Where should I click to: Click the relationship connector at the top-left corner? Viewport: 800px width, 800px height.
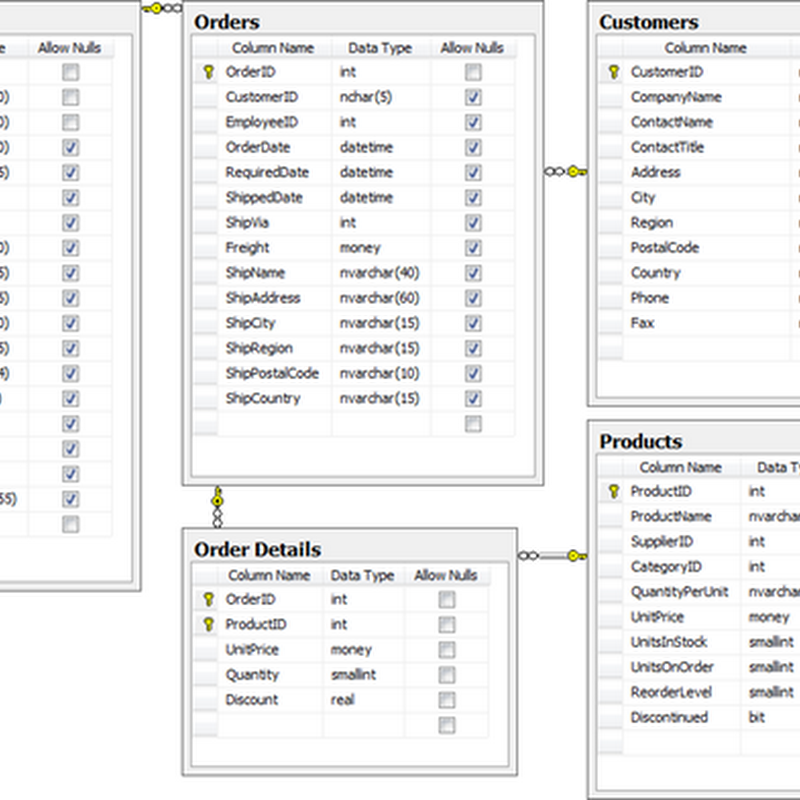point(155,8)
